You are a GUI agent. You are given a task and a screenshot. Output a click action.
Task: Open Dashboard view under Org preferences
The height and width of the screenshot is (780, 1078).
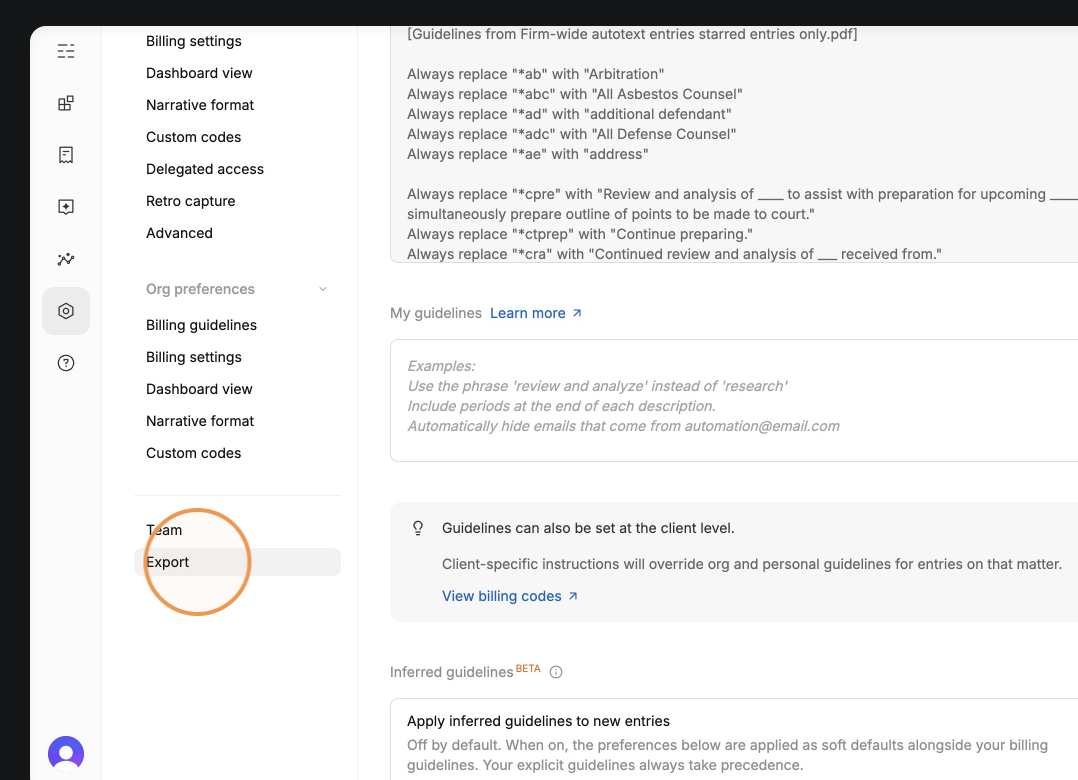(199, 389)
